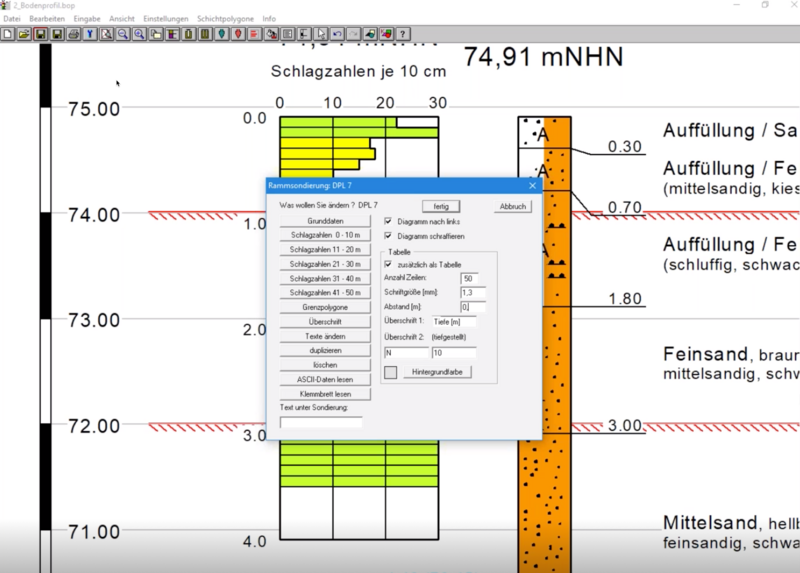Click the zoom out magnifier icon

[x=122, y=34]
